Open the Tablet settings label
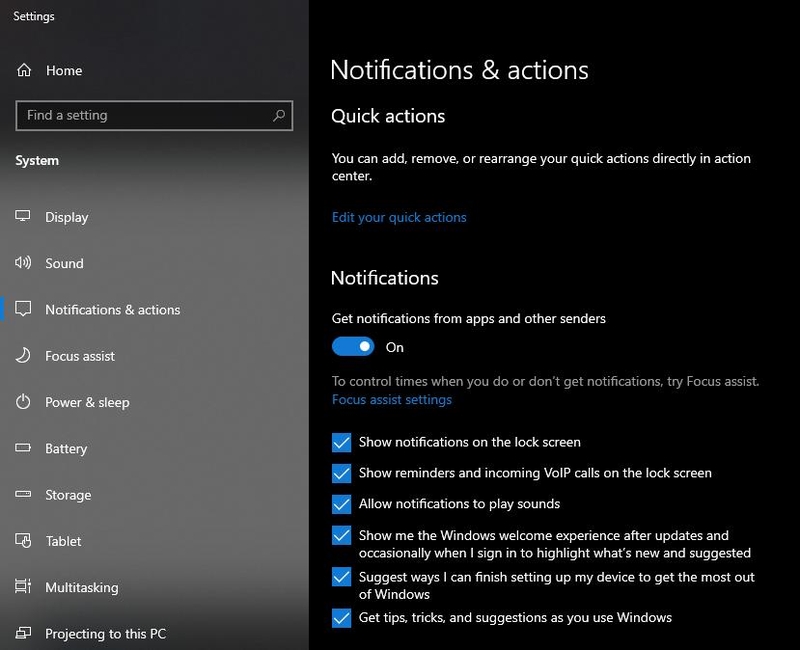Image resolution: width=800 pixels, height=650 pixels. (x=63, y=541)
